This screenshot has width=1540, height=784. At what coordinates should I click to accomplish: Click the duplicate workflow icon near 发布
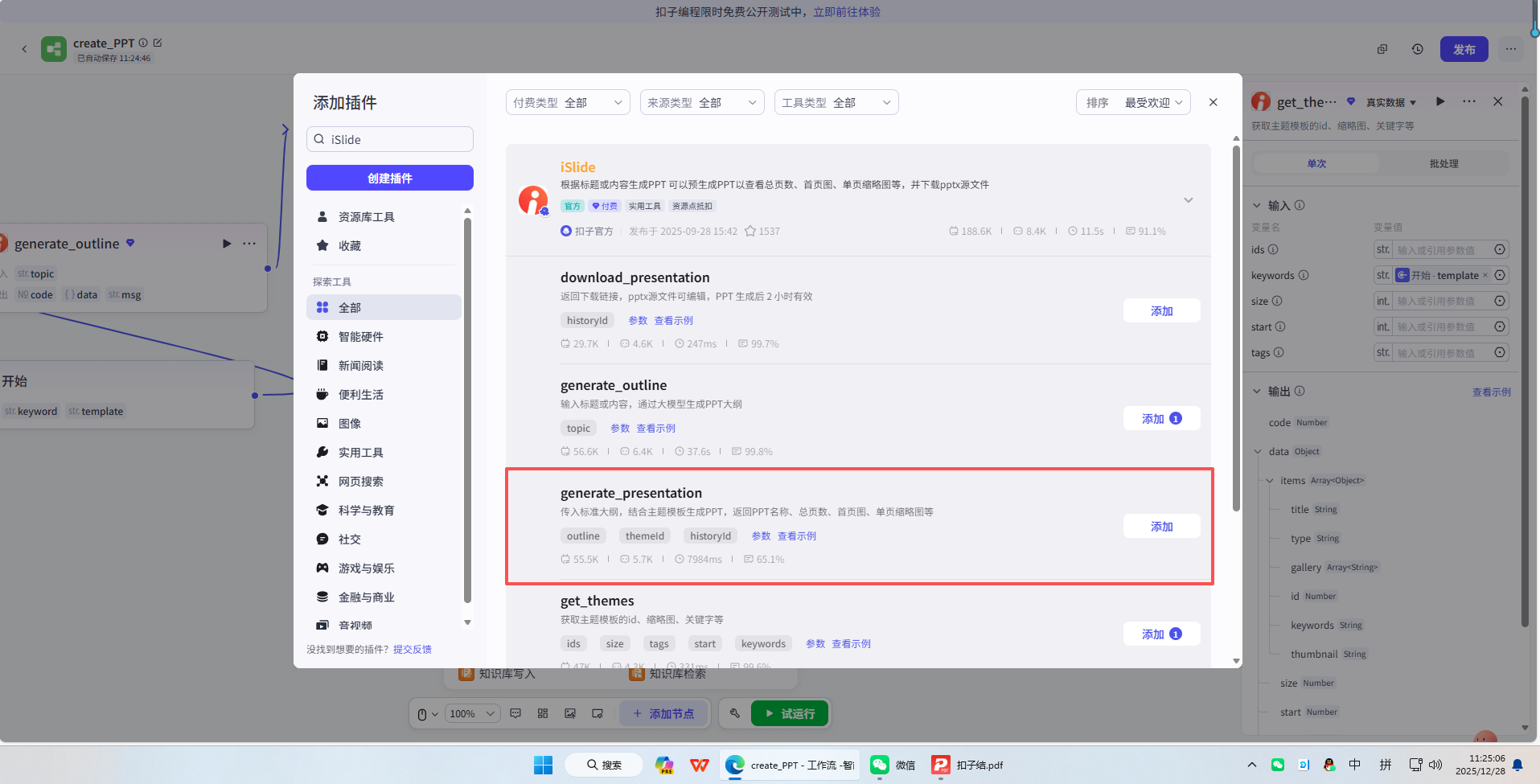pos(1382,49)
